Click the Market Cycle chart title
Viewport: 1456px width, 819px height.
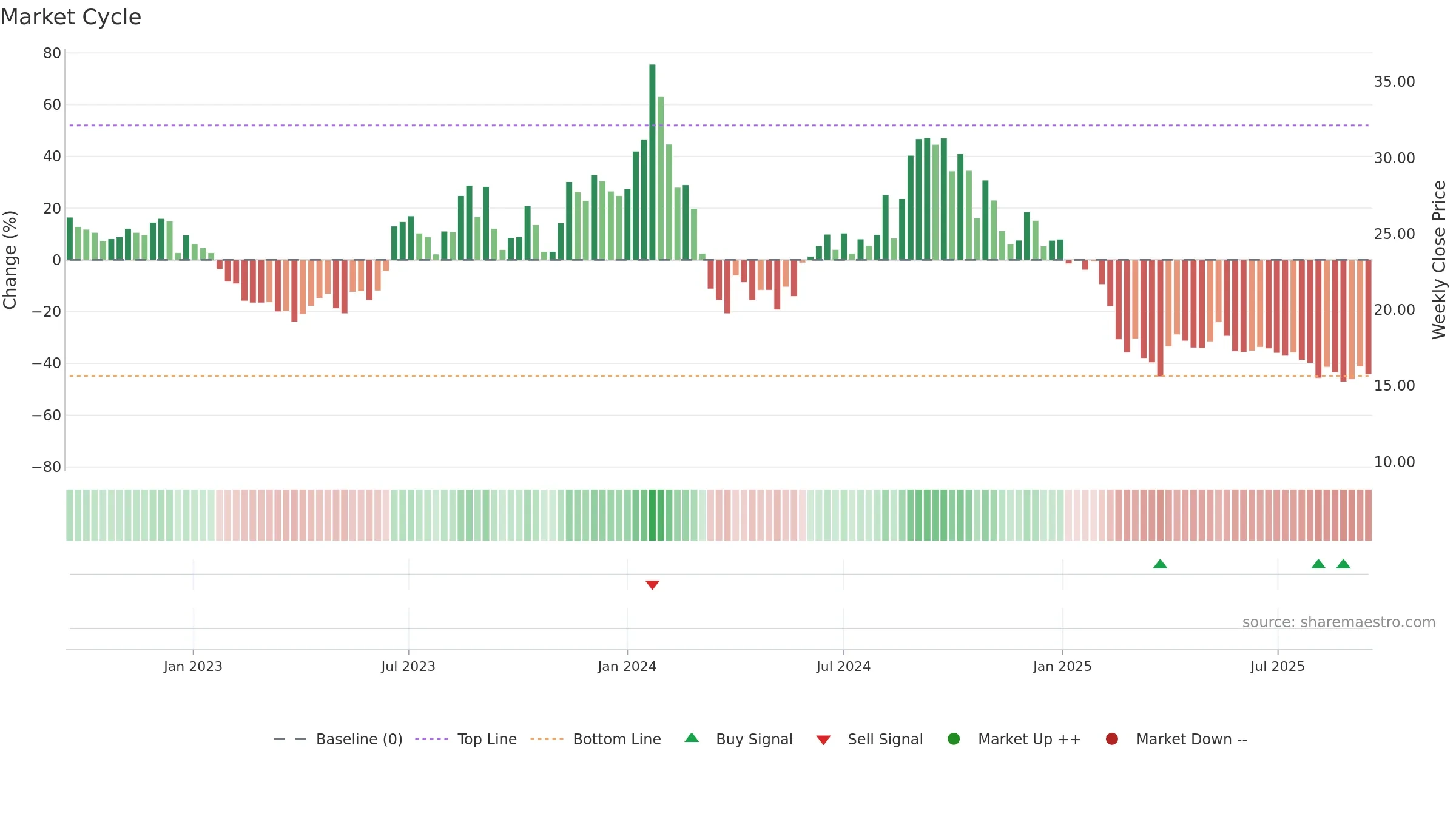[71, 17]
